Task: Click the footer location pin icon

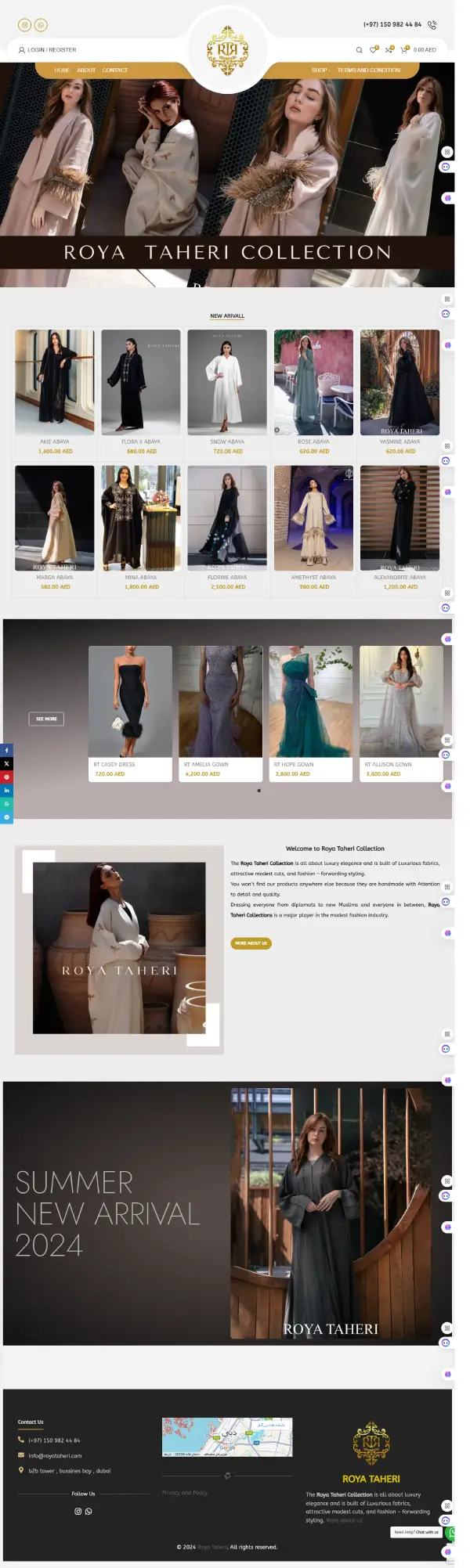Action: pyautogui.click(x=21, y=1470)
